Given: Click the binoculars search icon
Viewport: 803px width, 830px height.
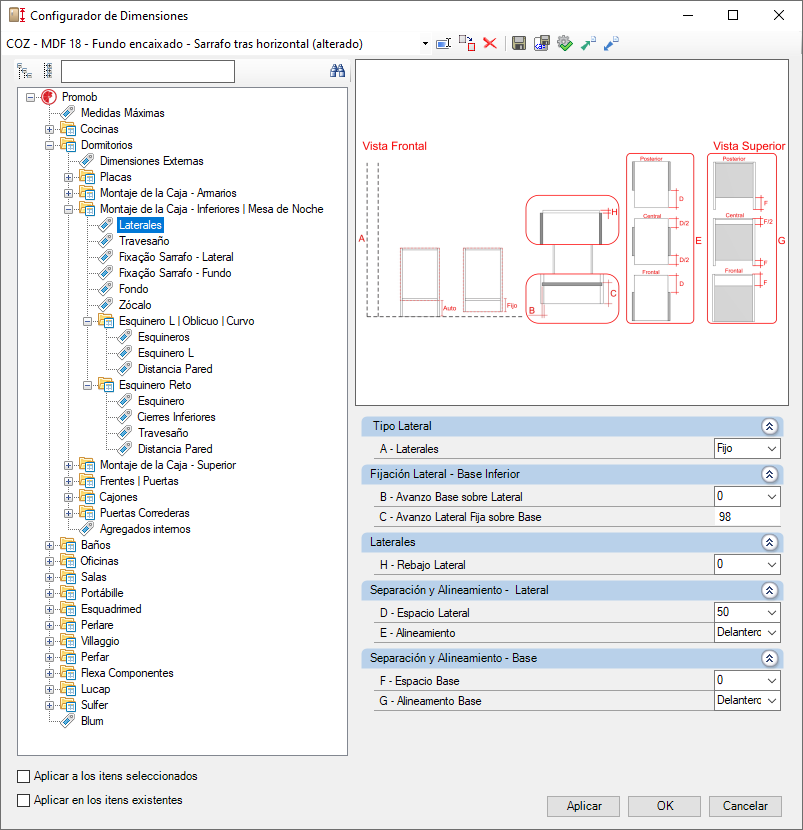Looking at the screenshot, I should (337, 71).
